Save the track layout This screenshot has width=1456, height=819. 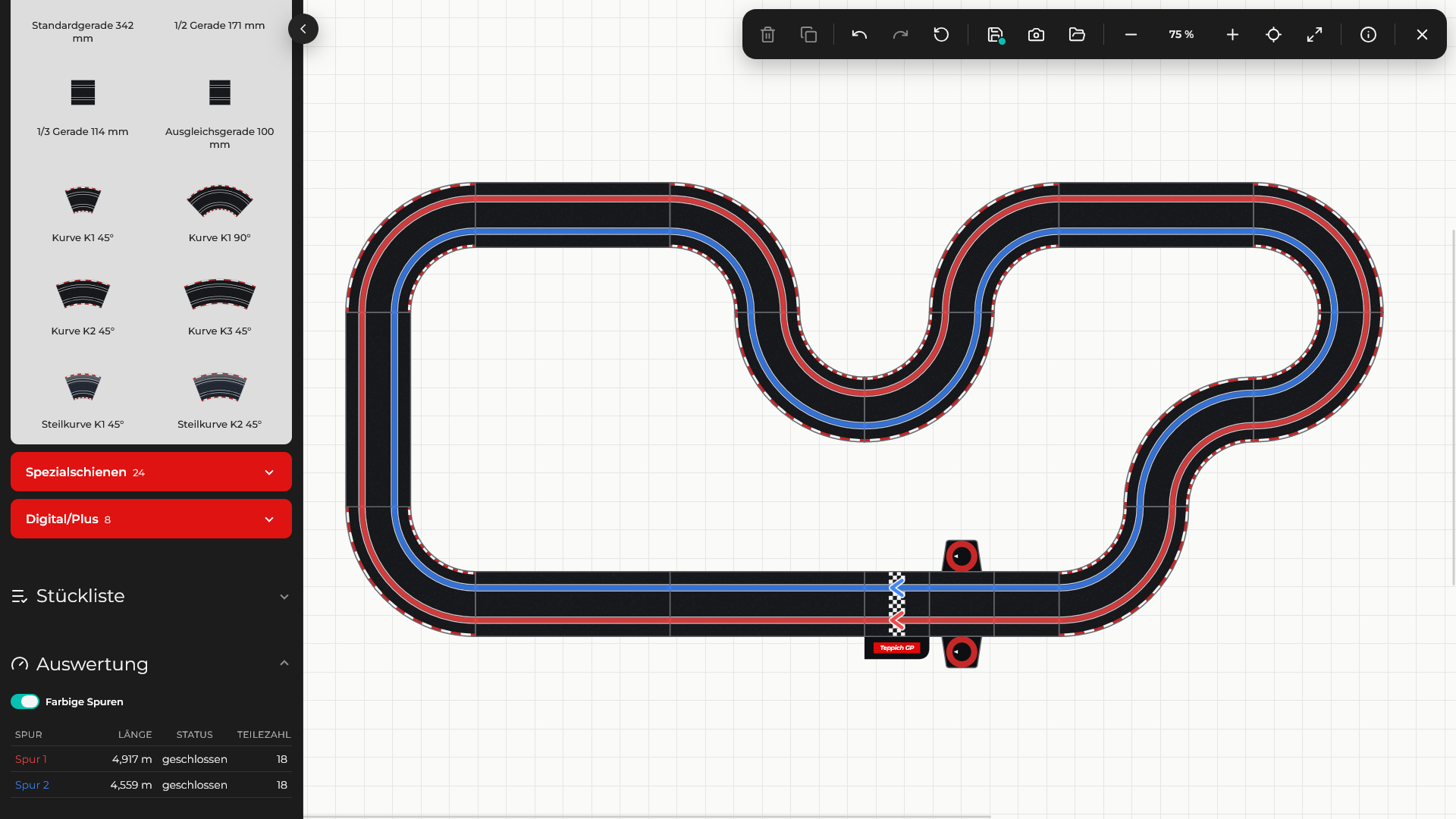pyautogui.click(x=996, y=35)
